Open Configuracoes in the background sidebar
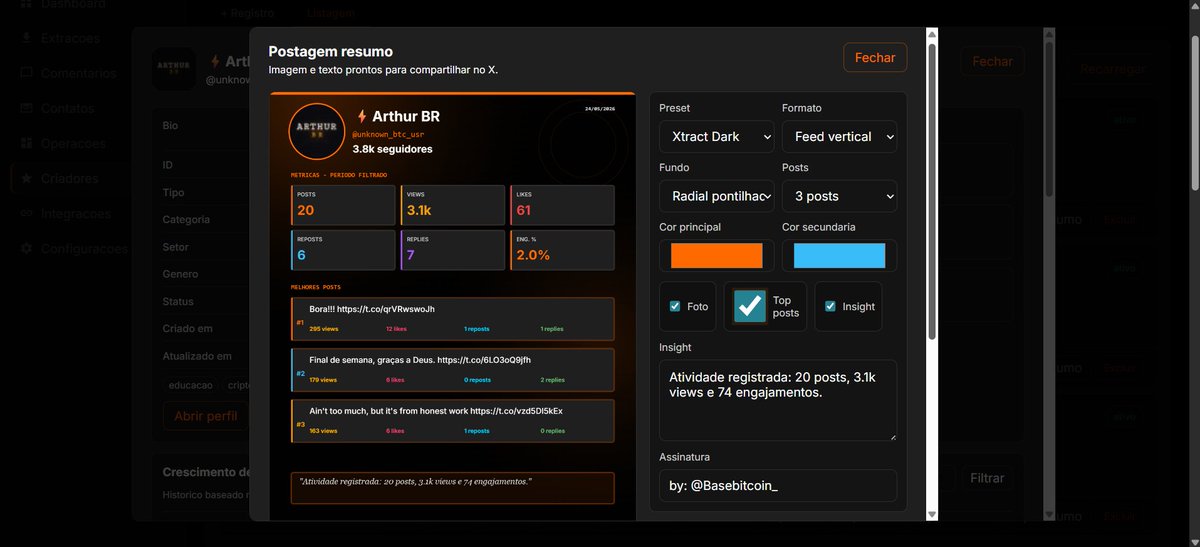The width and height of the screenshot is (1200, 547). click(x=85, y=248)
